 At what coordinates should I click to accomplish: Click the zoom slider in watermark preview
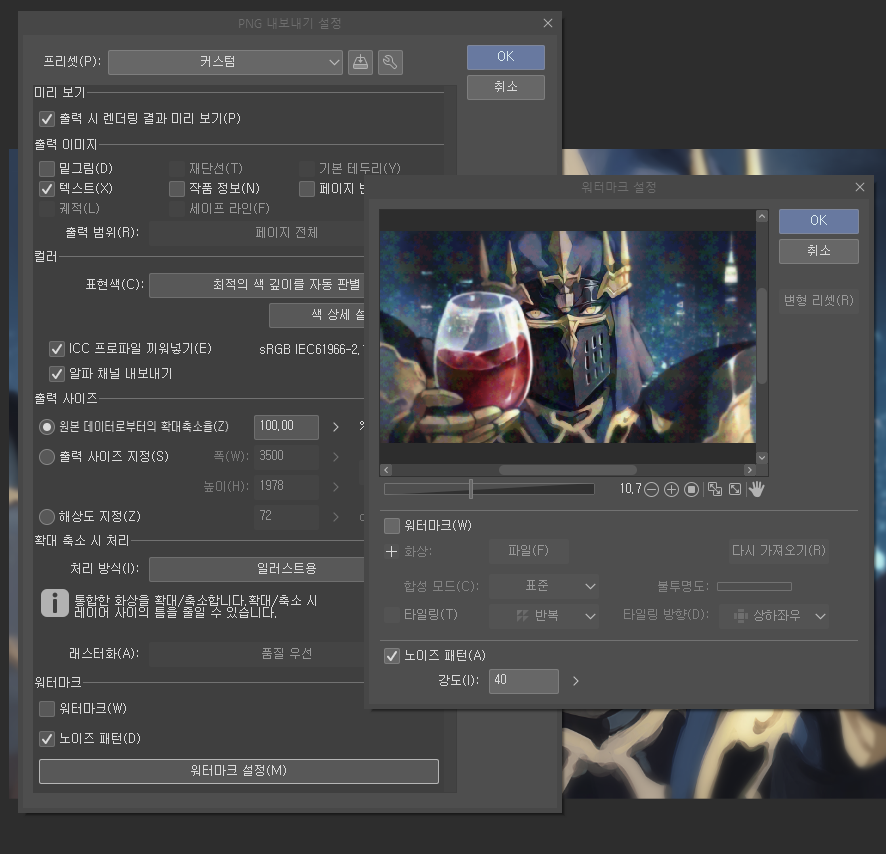(489, 489)
